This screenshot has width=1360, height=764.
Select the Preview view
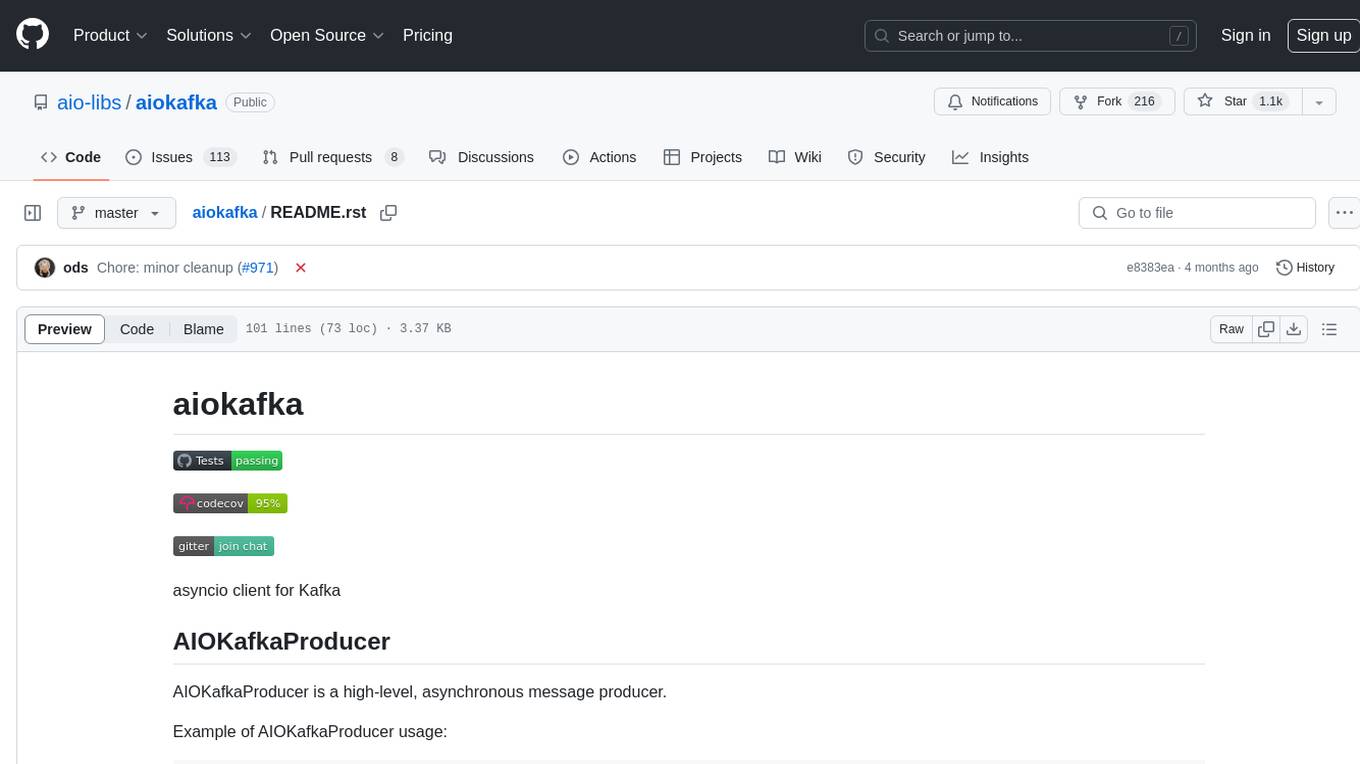[65, 329]
